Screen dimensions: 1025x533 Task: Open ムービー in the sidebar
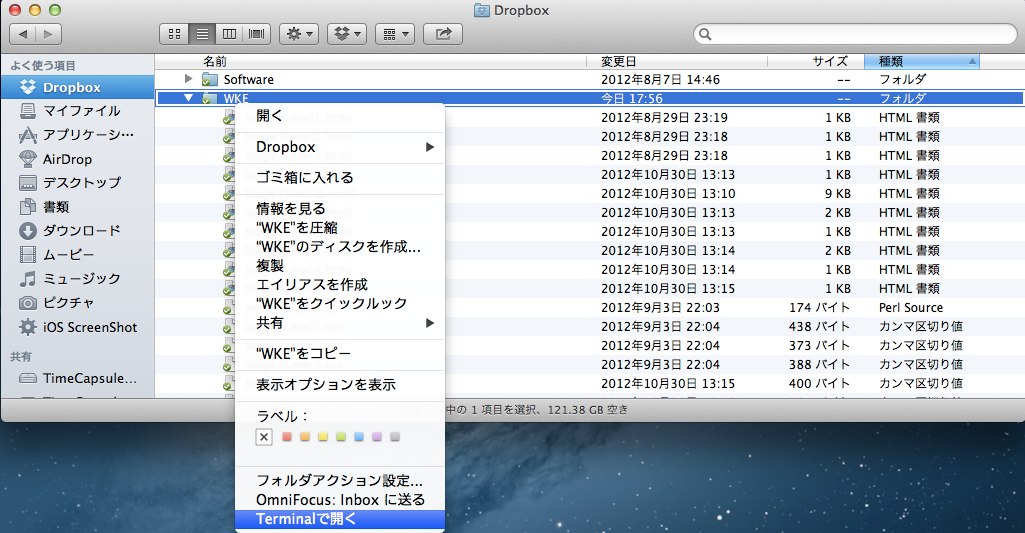[x=78, y=254]
